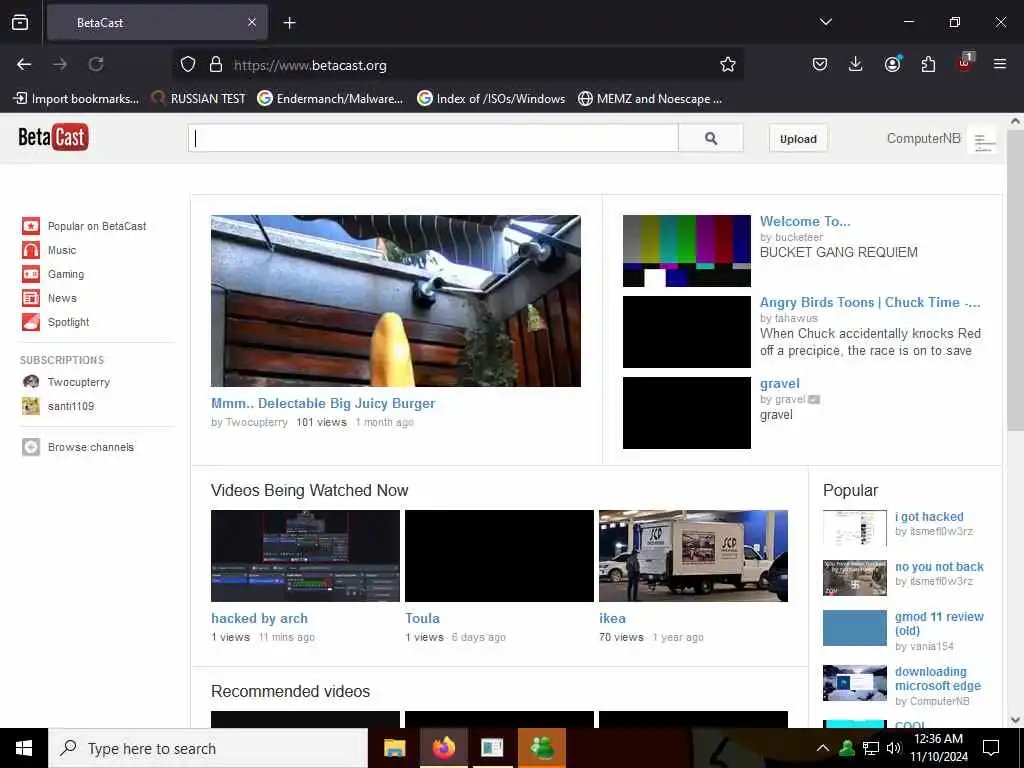
Task: Click the ikea truck video thumbnail
Action: (x=693, y=556)
